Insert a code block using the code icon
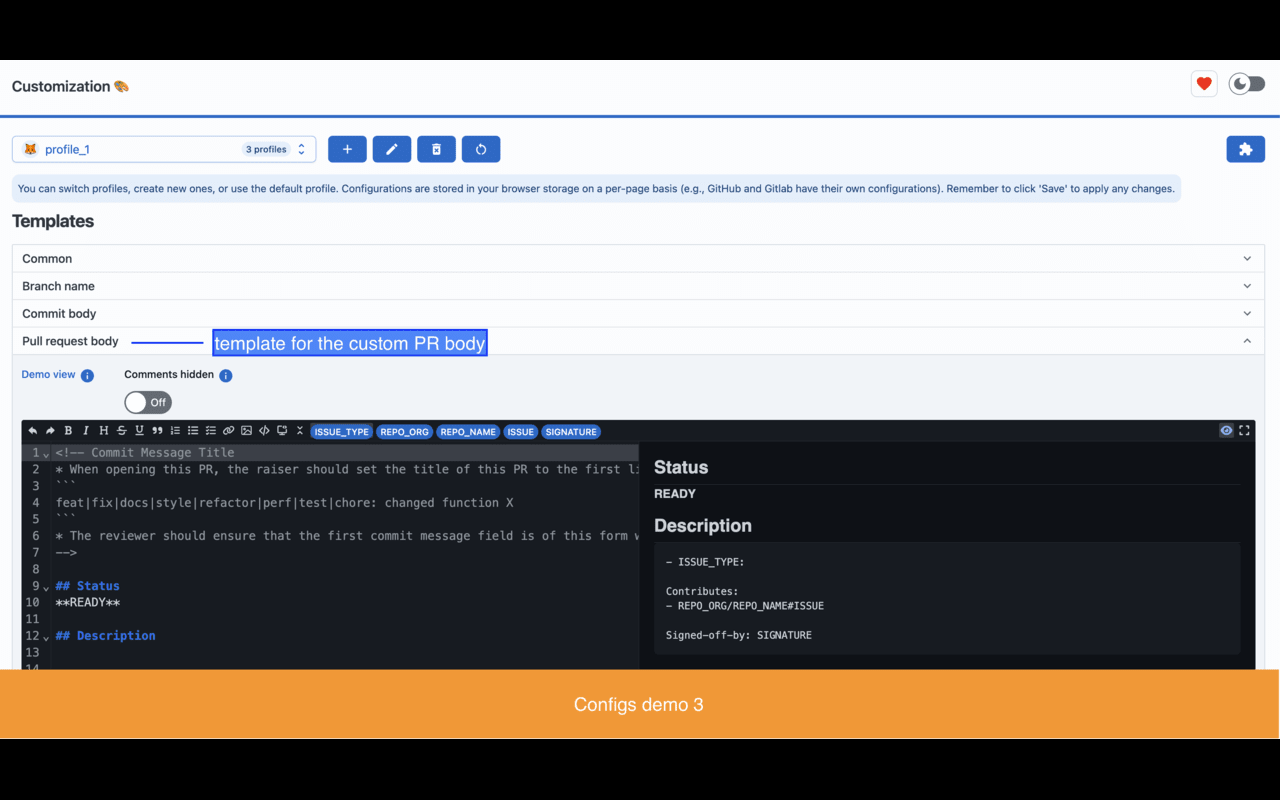 click(x=264, y=430)
